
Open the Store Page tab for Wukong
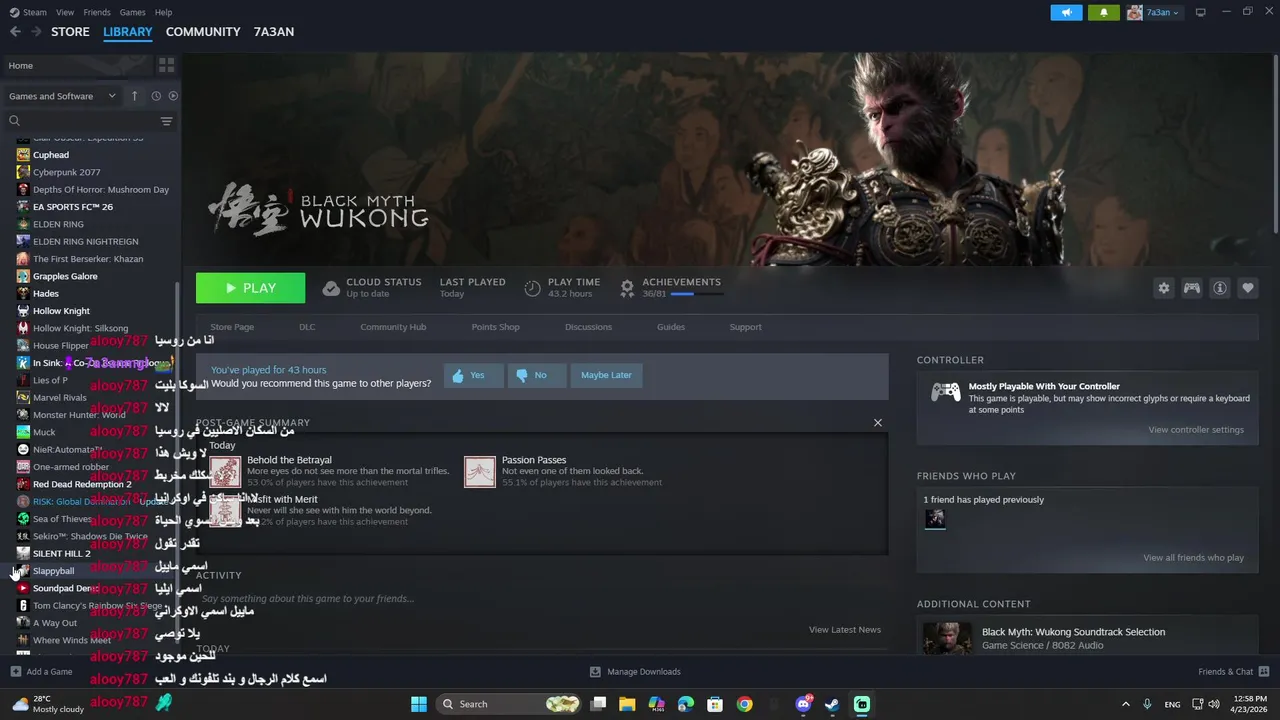click(232, 327)
